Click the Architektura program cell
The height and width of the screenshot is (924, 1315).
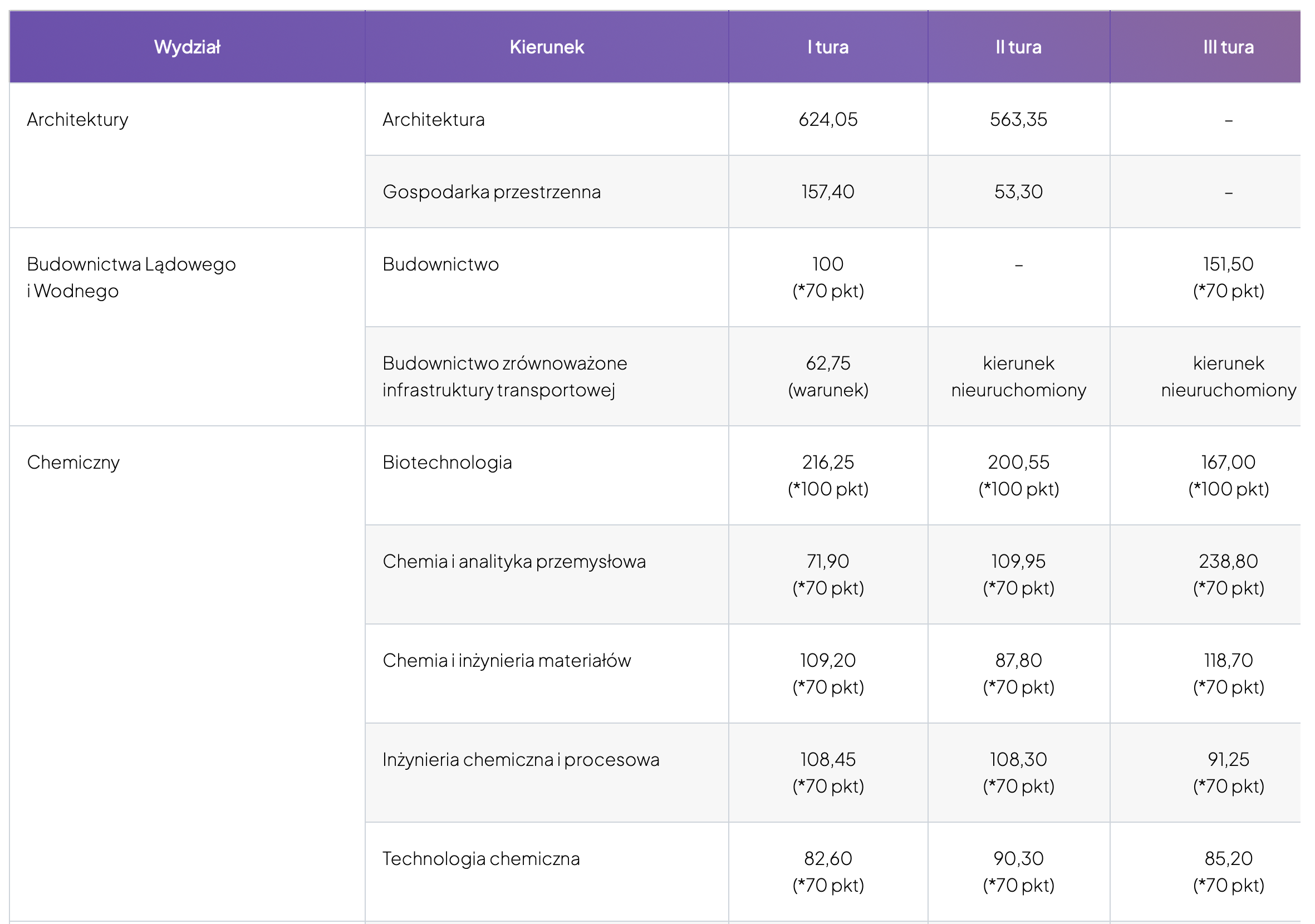pyautogui.click(x=434, y=120)
